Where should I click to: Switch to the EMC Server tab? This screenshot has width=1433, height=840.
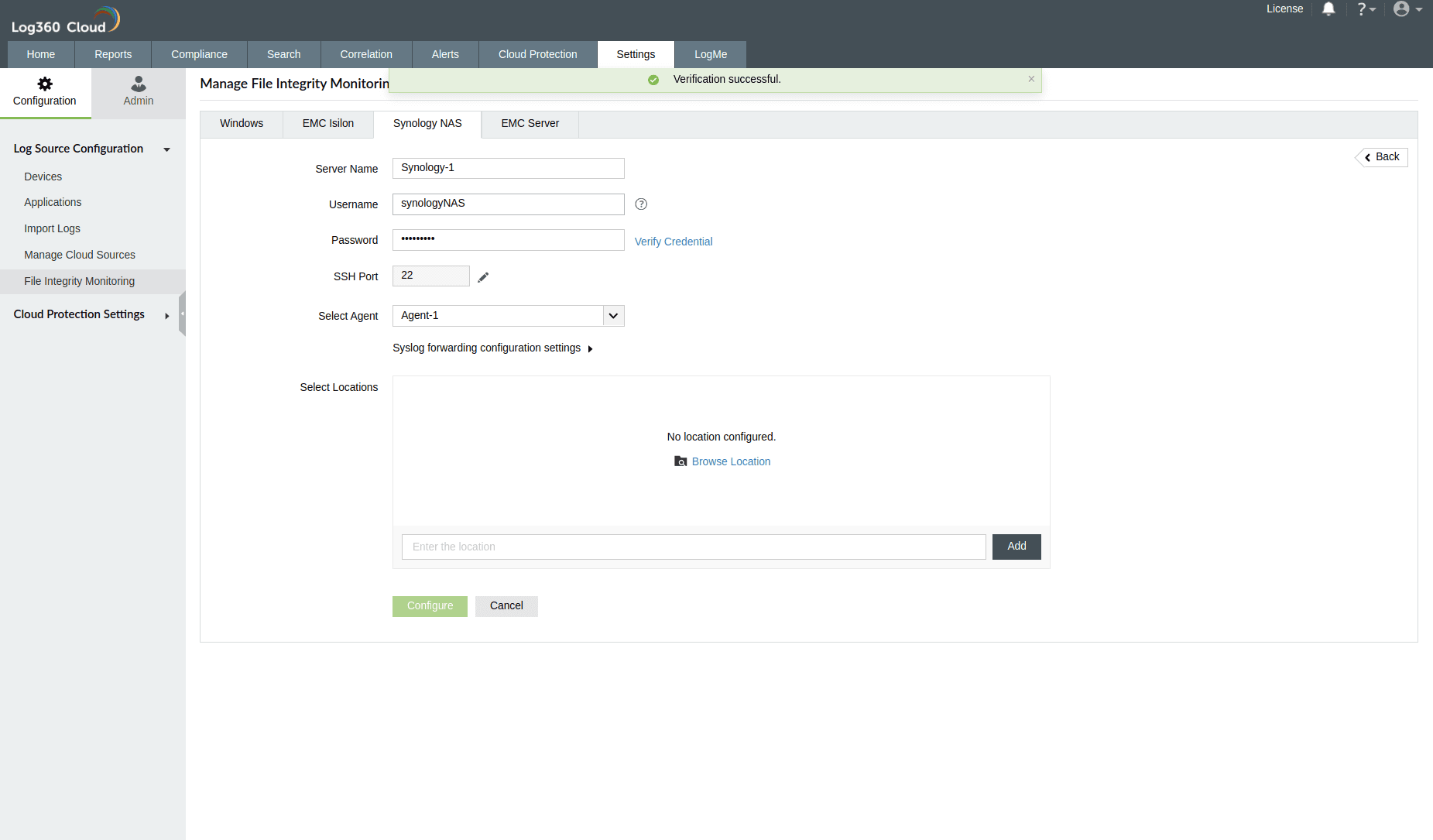[530, 124]
